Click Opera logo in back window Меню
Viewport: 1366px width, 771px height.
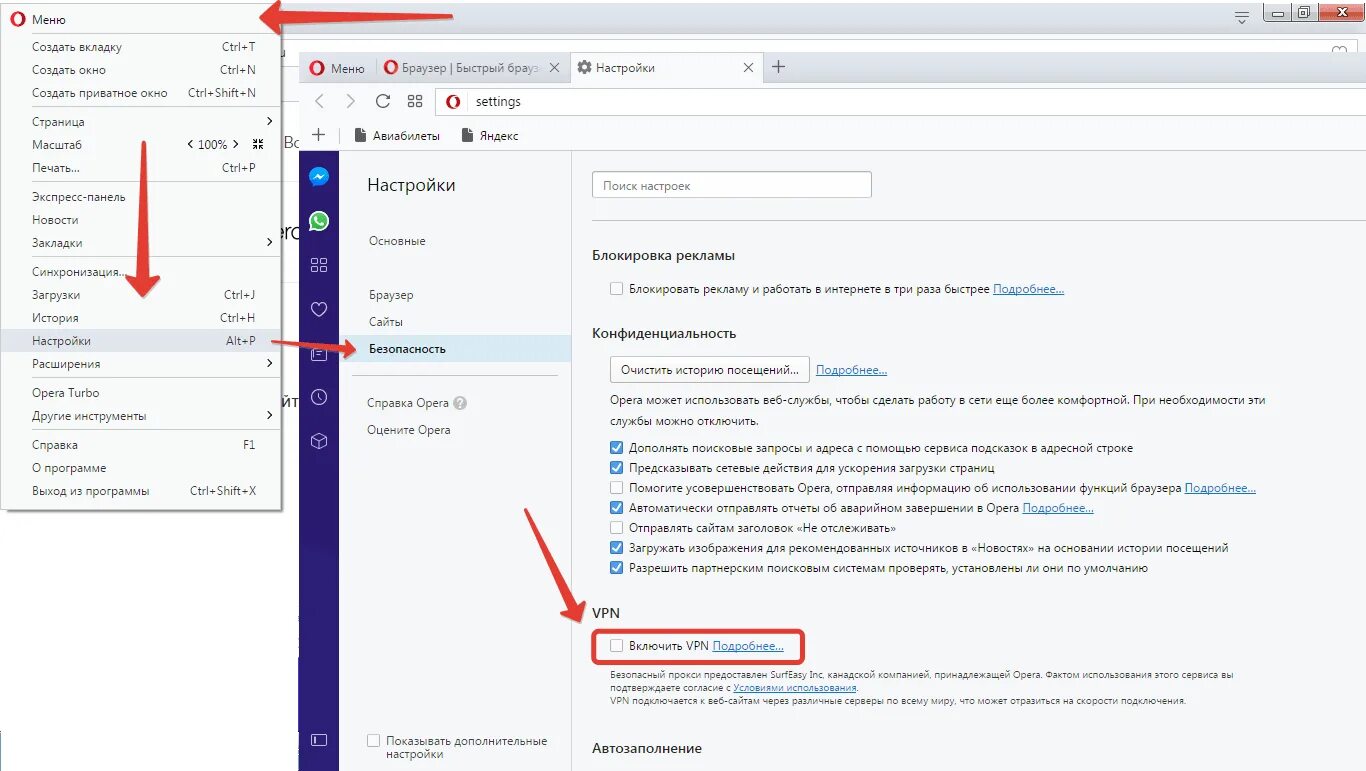tap(17, 19)
